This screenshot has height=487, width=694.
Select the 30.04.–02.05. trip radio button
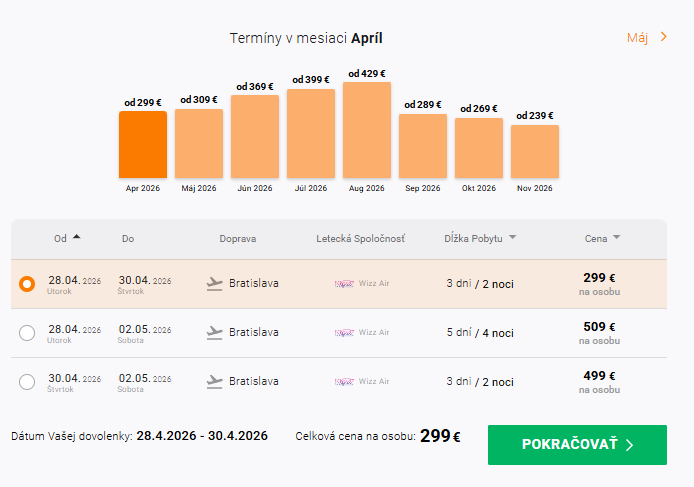coord(27,382)
